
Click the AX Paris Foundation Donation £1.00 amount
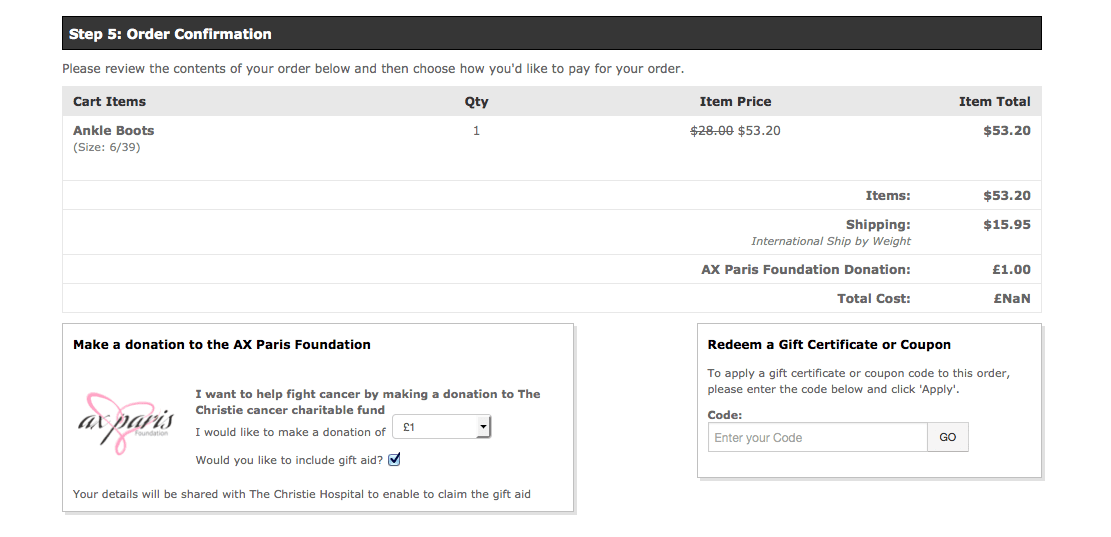[x=1011, y=269]
